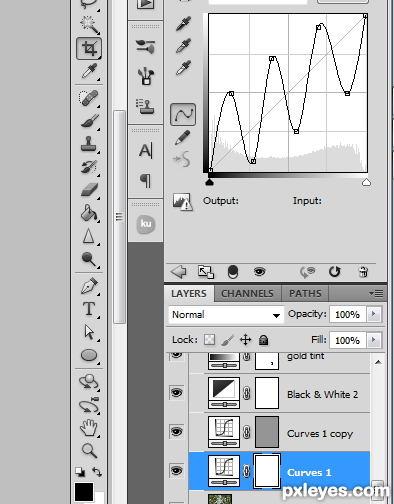Click the draw curve pencil icon
Viewport: 394px width, 504px height.
[x=182, y=137]
